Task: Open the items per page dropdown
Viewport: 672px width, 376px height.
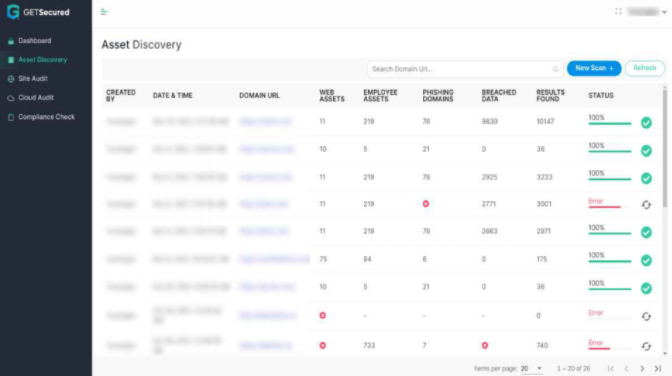Action: point(531,369)
